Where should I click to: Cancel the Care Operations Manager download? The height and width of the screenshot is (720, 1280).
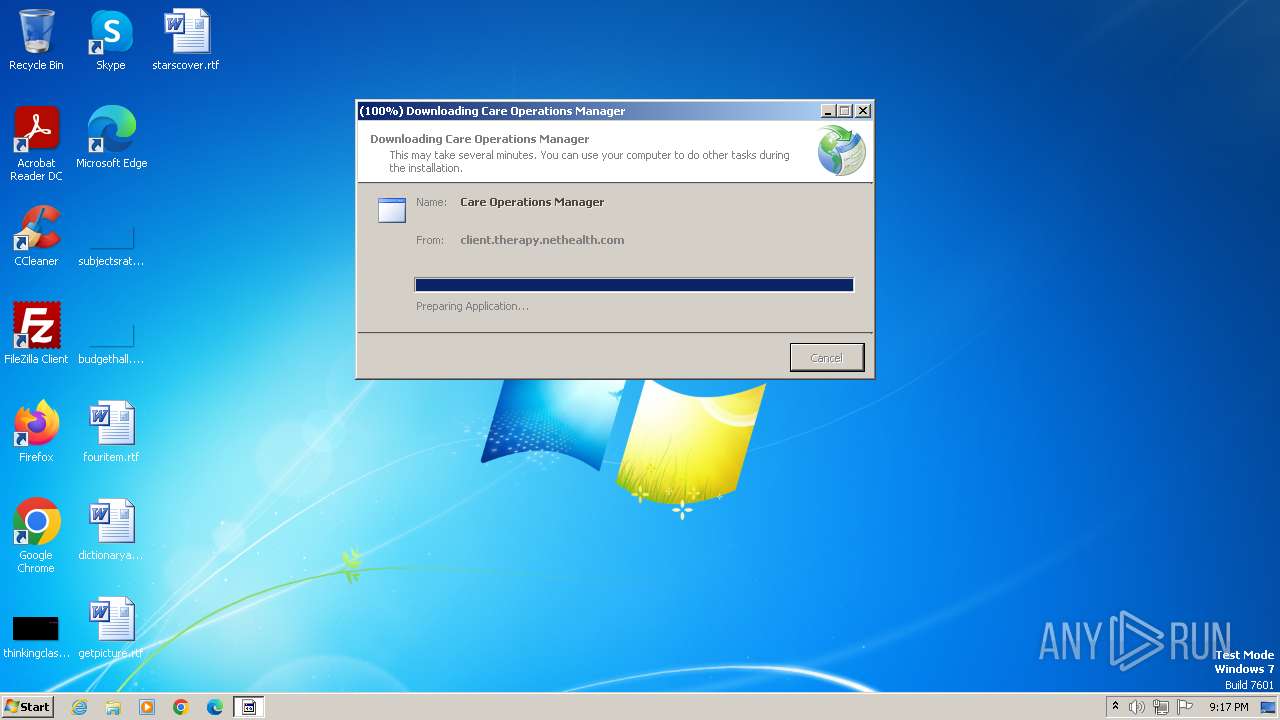826,358
